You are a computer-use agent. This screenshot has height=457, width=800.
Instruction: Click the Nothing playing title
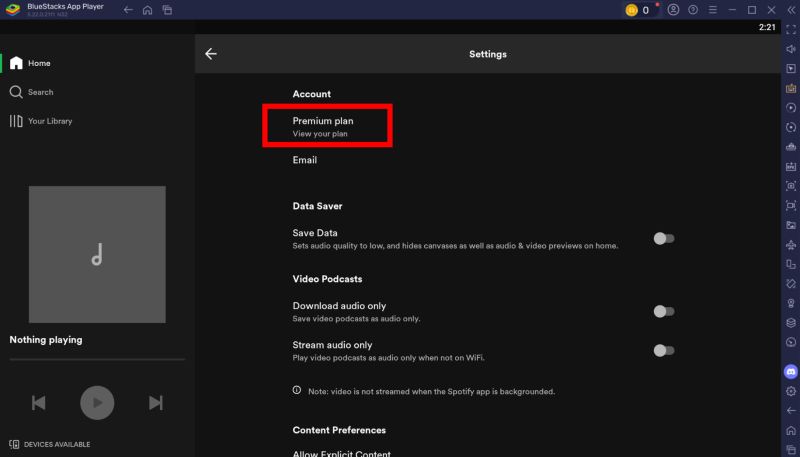46,340
